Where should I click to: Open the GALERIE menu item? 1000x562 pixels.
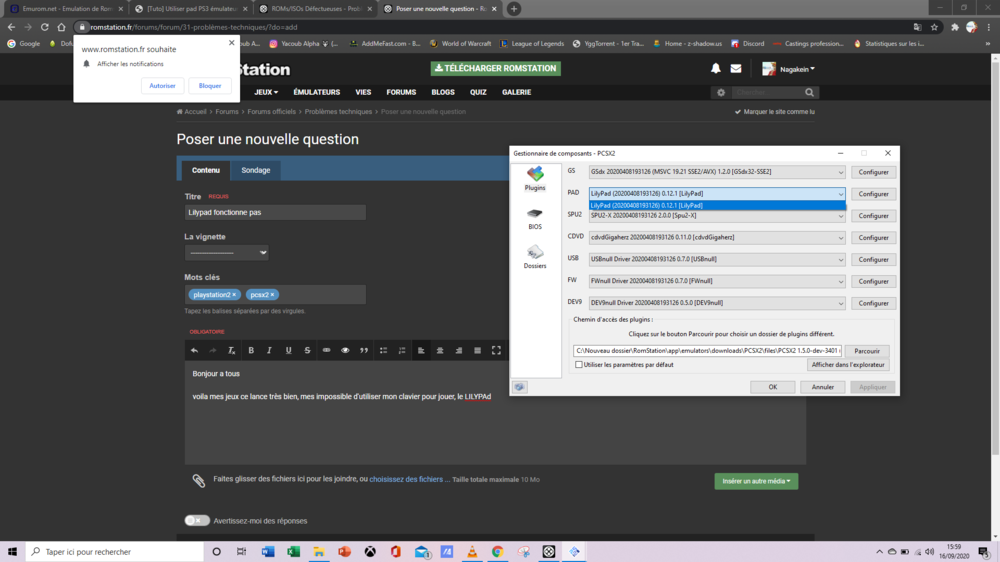pos(517,92)
